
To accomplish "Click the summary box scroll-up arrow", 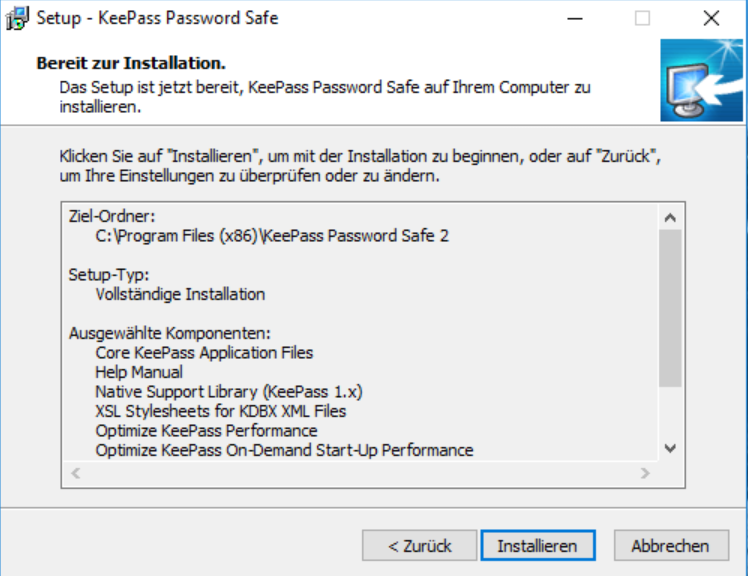I will (670, 217).
